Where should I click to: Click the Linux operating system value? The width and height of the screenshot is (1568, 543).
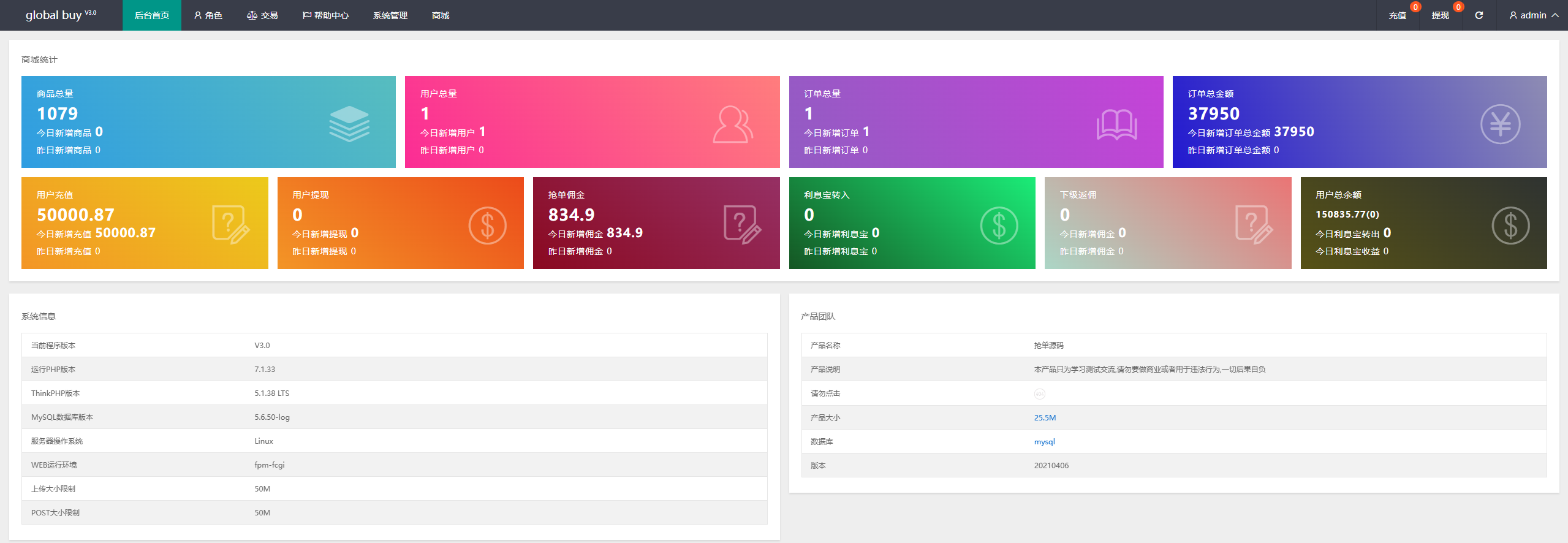(263, 441)
